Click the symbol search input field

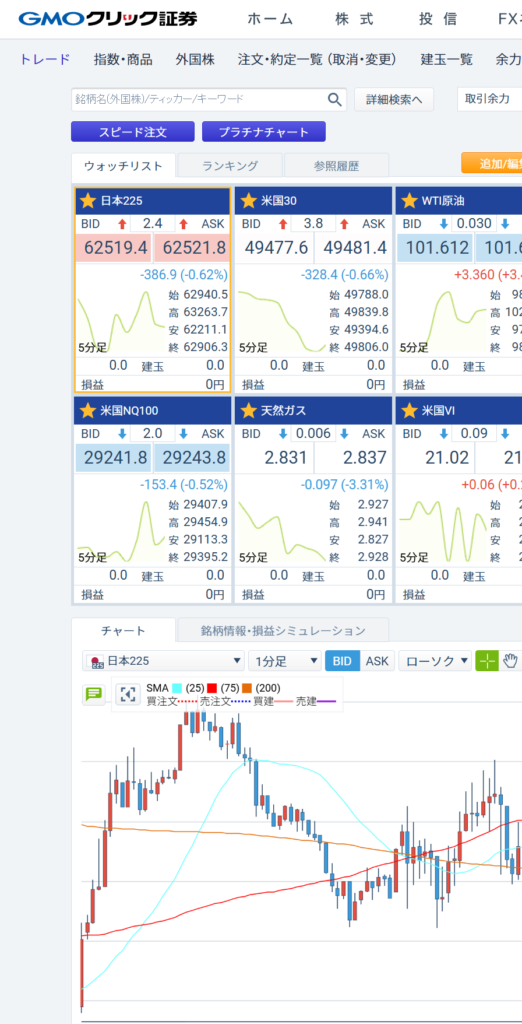199,99
